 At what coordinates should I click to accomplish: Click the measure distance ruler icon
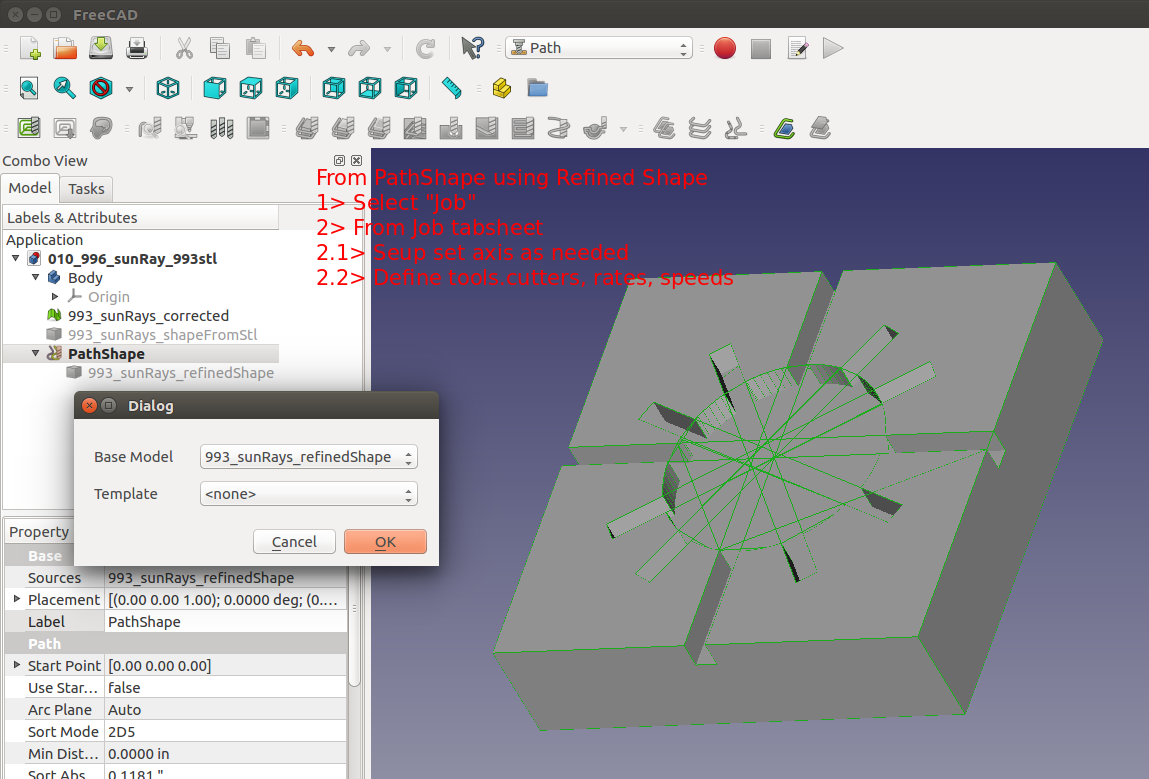452,88
